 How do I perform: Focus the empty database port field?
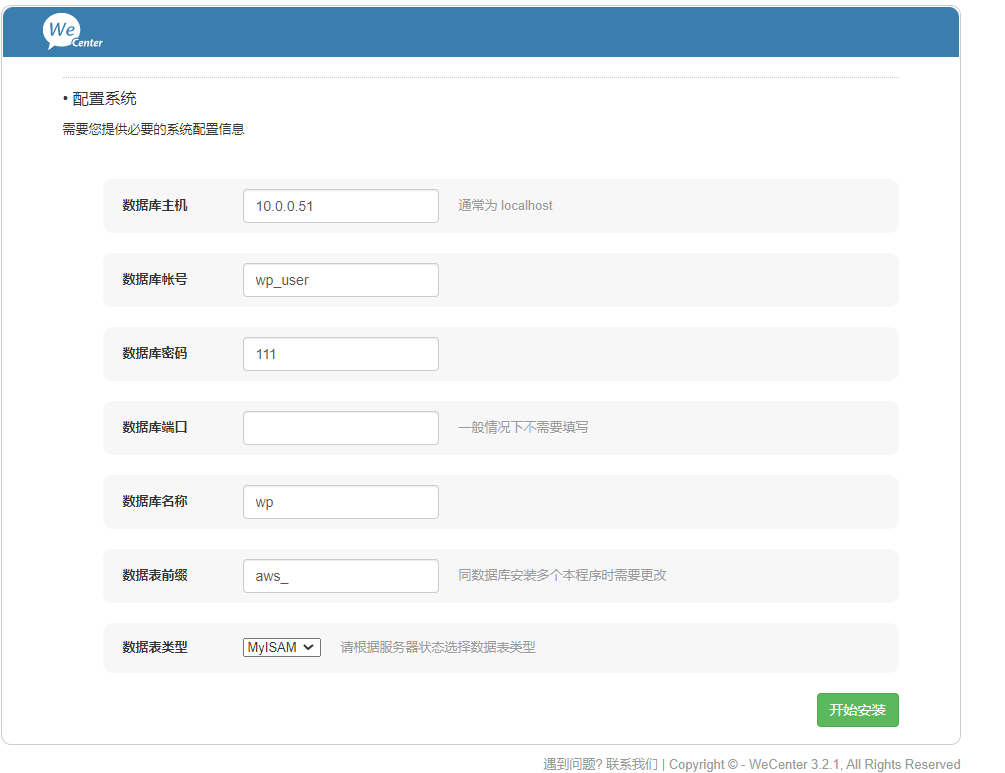click(x=340, y=428)
